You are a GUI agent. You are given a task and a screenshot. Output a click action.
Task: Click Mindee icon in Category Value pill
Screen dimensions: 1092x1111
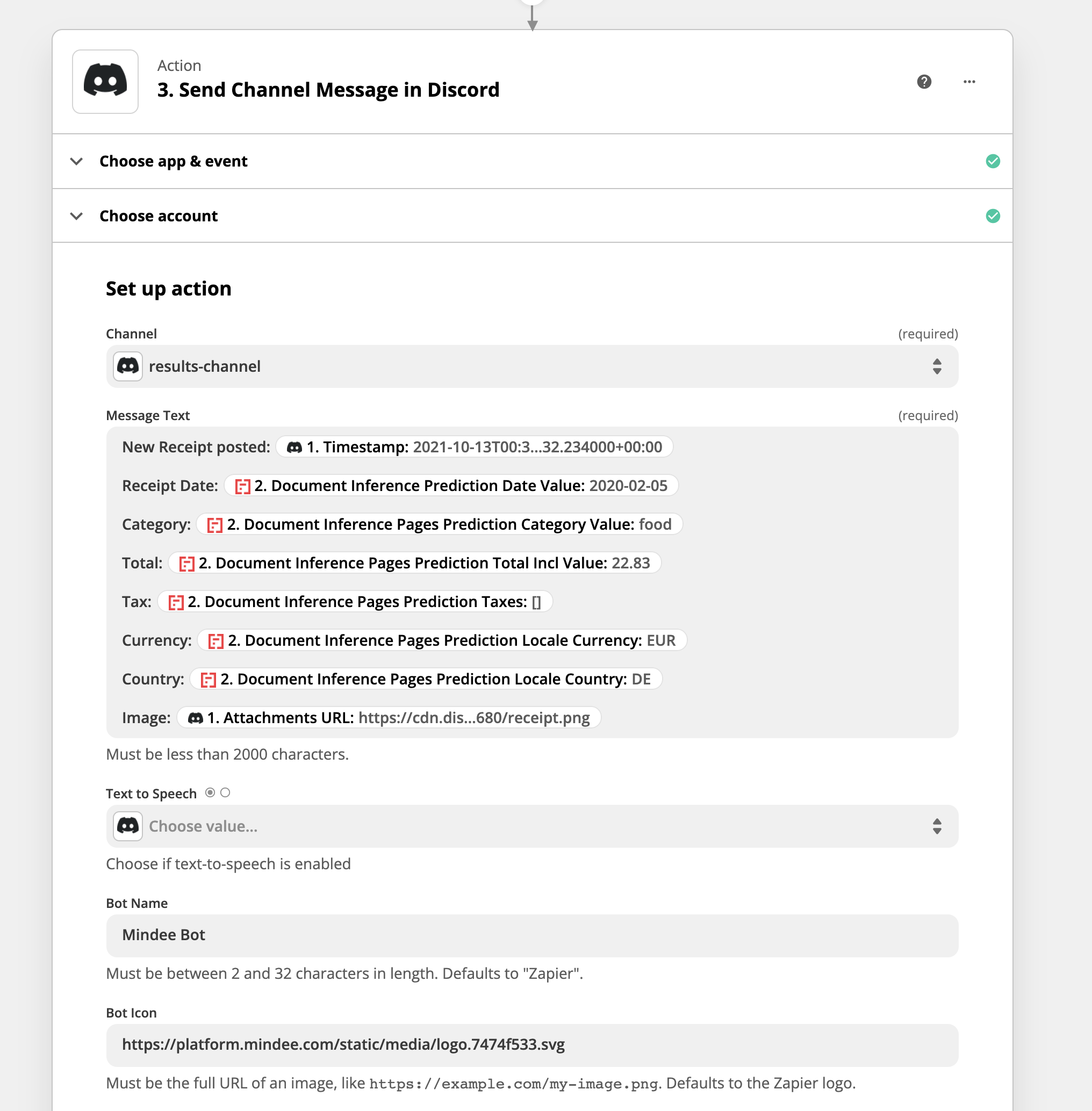214,524
